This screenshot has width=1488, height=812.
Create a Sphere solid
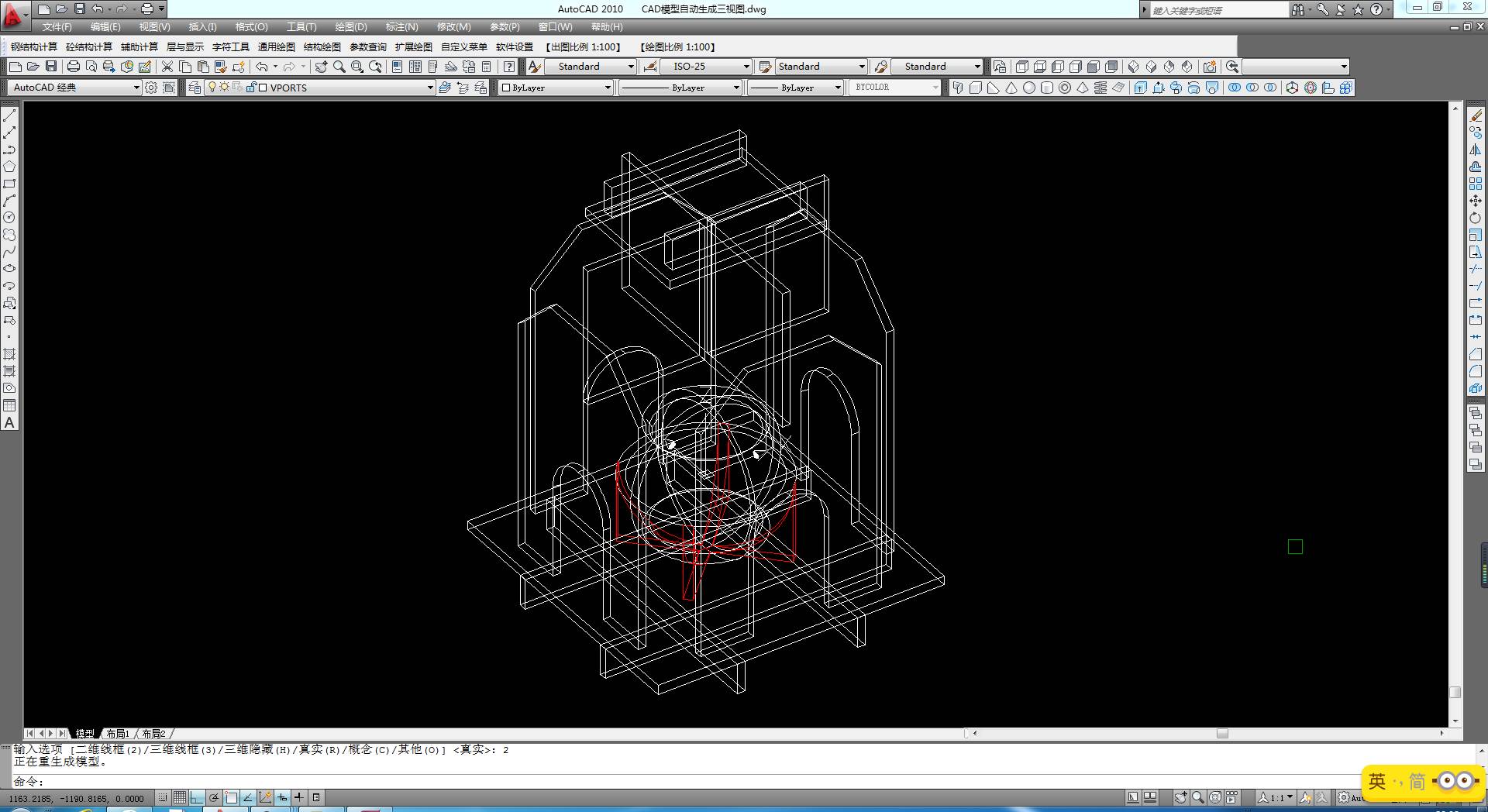point(1029,88)
